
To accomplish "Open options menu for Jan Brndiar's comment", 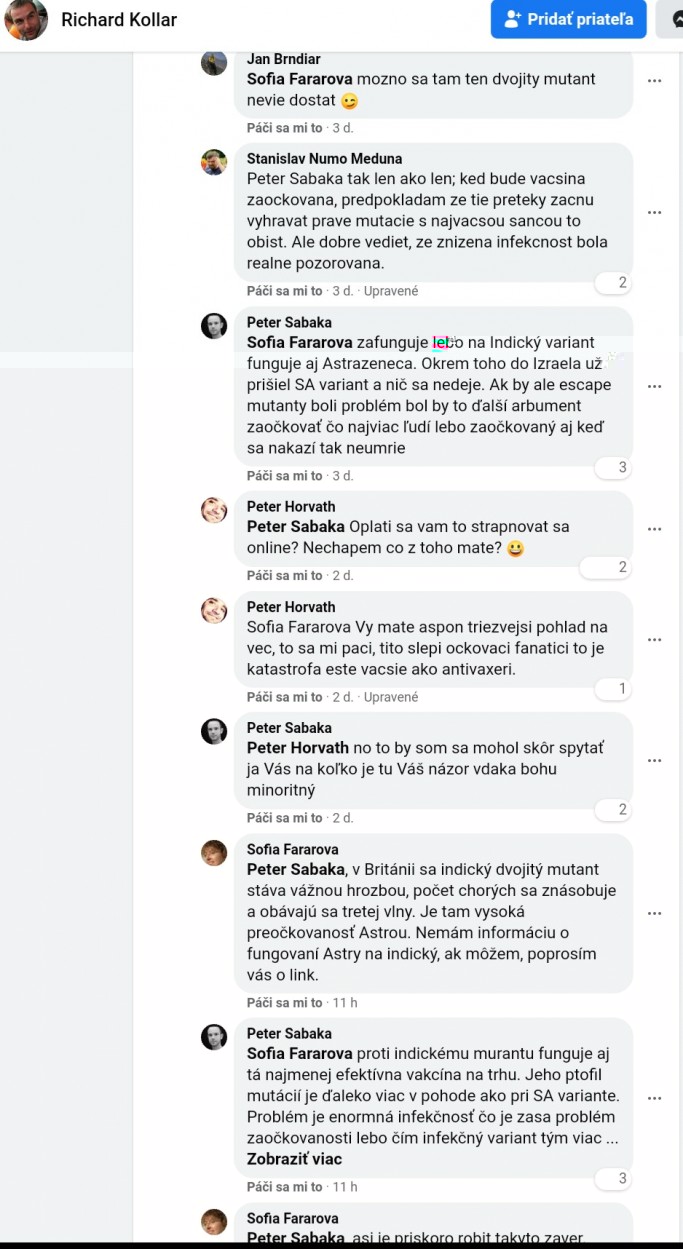I will tap(654, 81).
